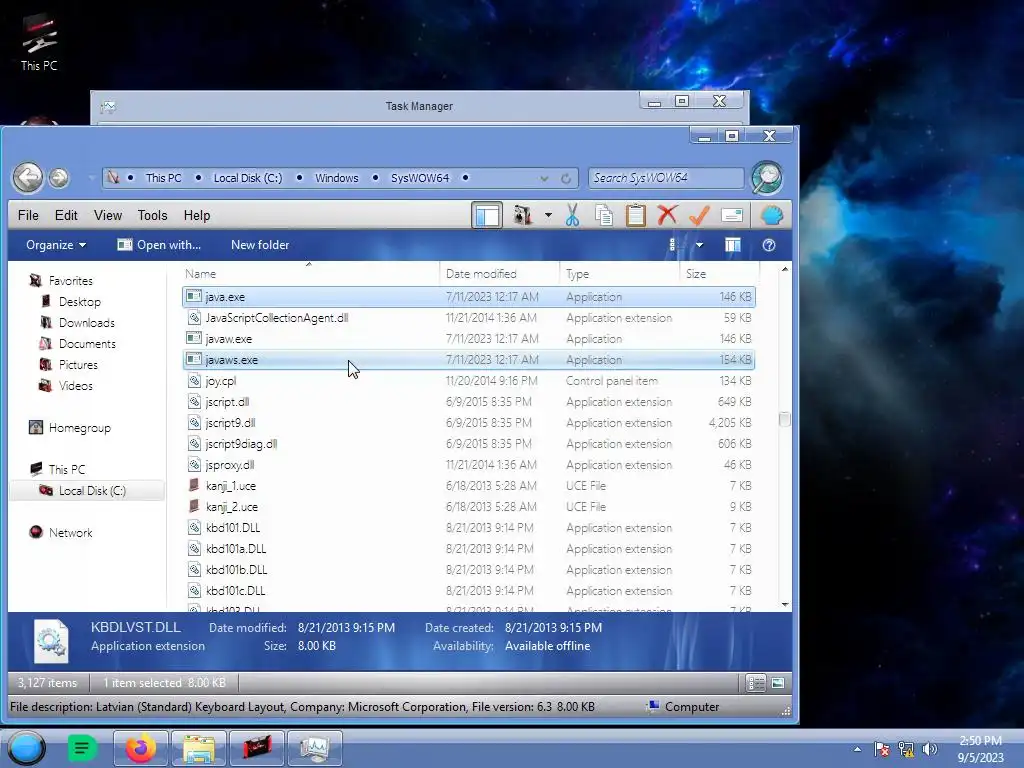1024x768 pixels.
Task: Click the Help question mark icon
Action: click(769, 245)
